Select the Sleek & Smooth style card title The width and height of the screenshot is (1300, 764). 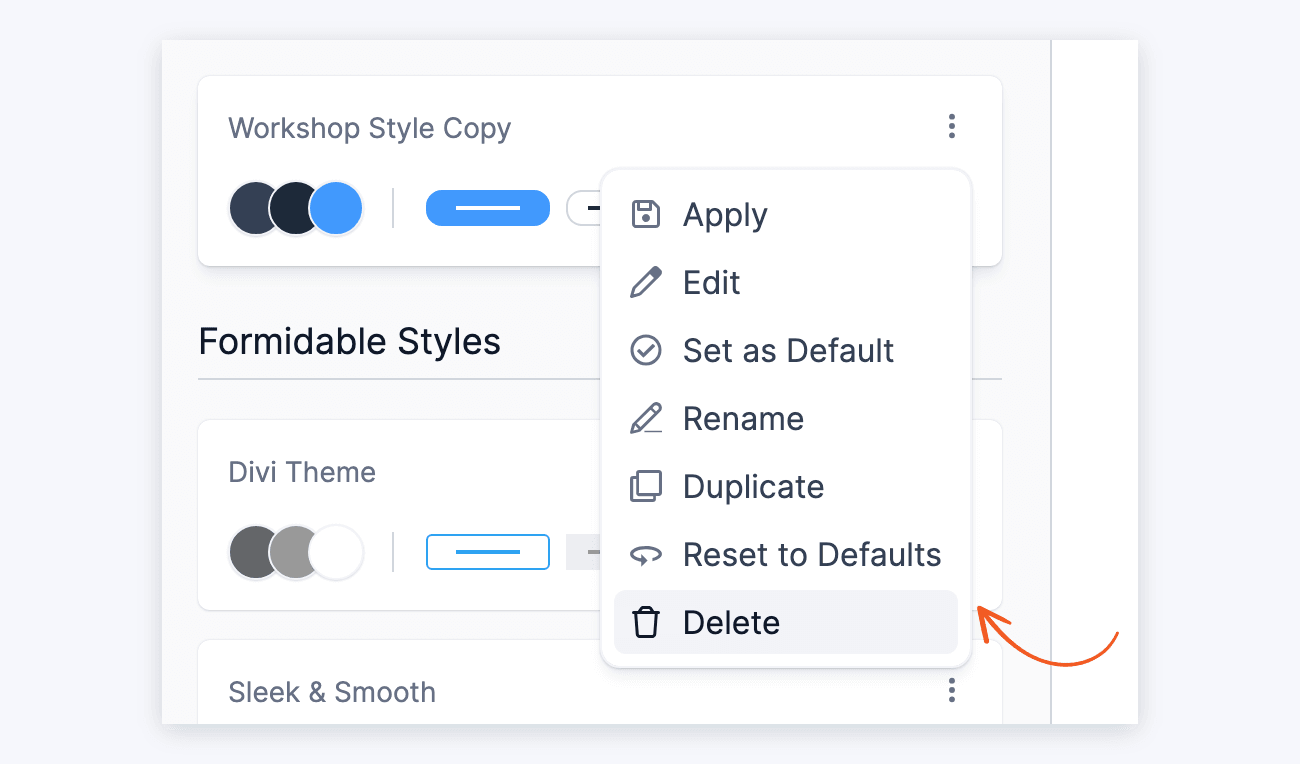(332, 692)
